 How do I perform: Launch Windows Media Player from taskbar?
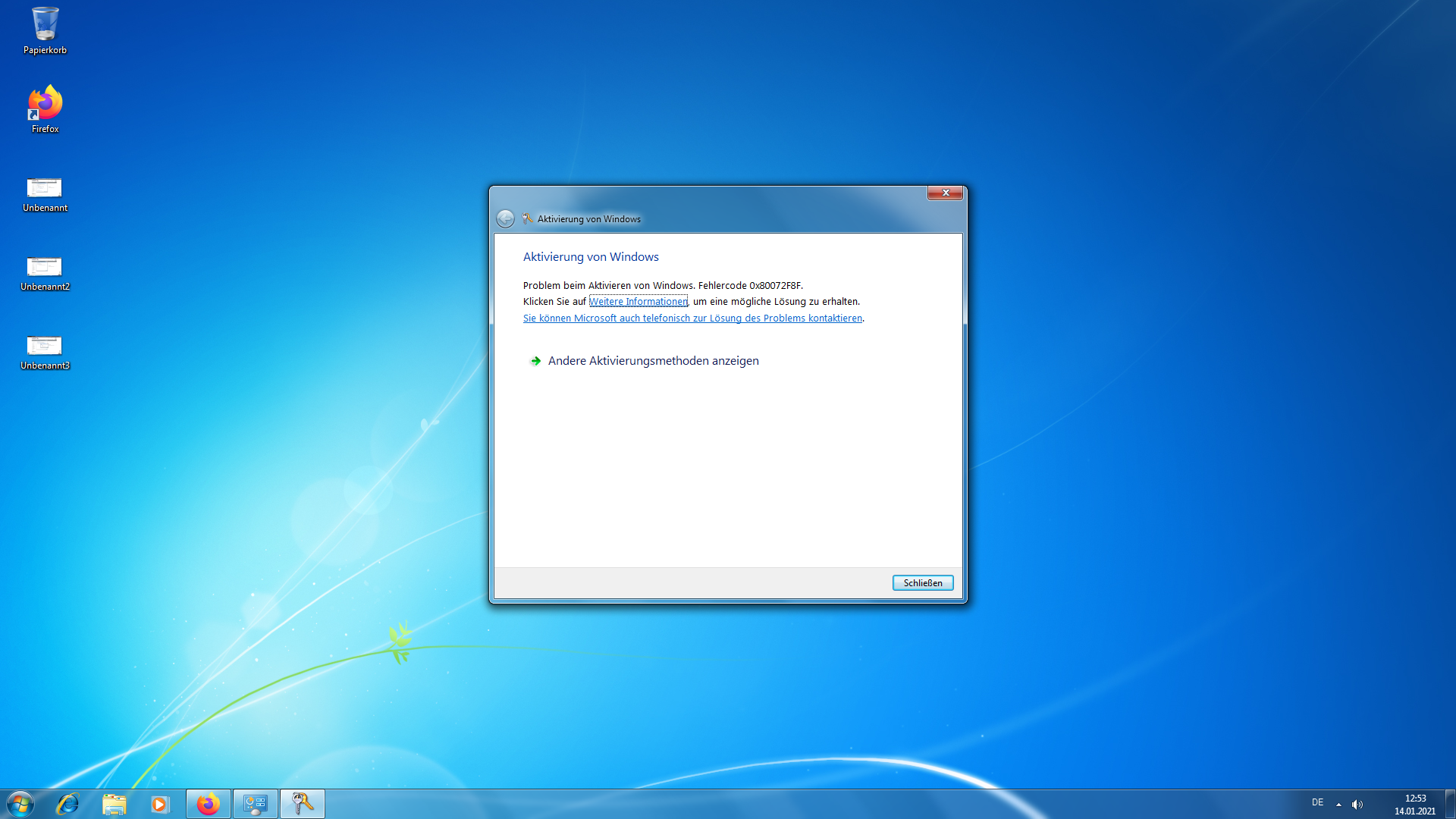159,804
